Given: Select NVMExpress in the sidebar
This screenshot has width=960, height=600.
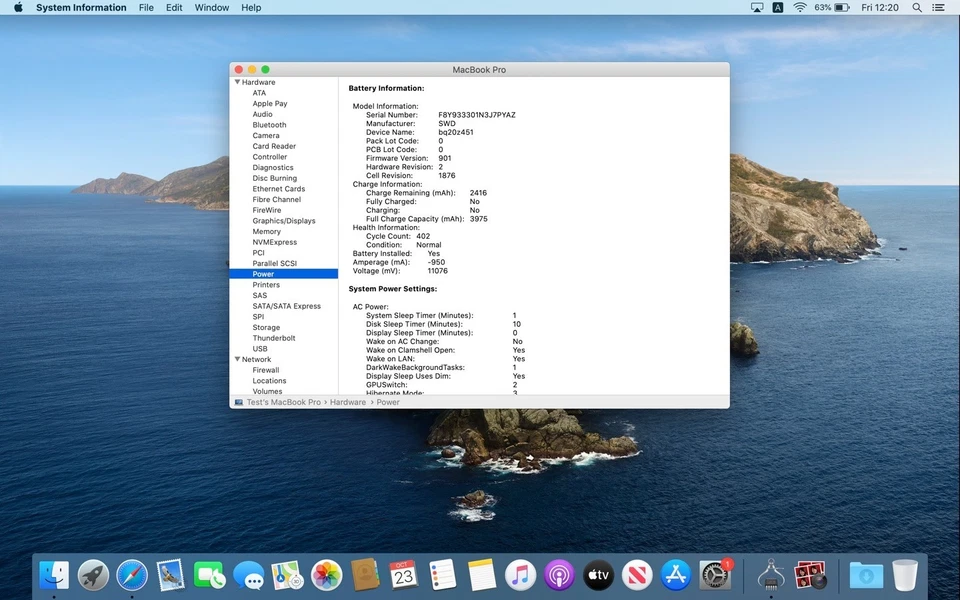Looking at the screenshot, I should 275,242.
